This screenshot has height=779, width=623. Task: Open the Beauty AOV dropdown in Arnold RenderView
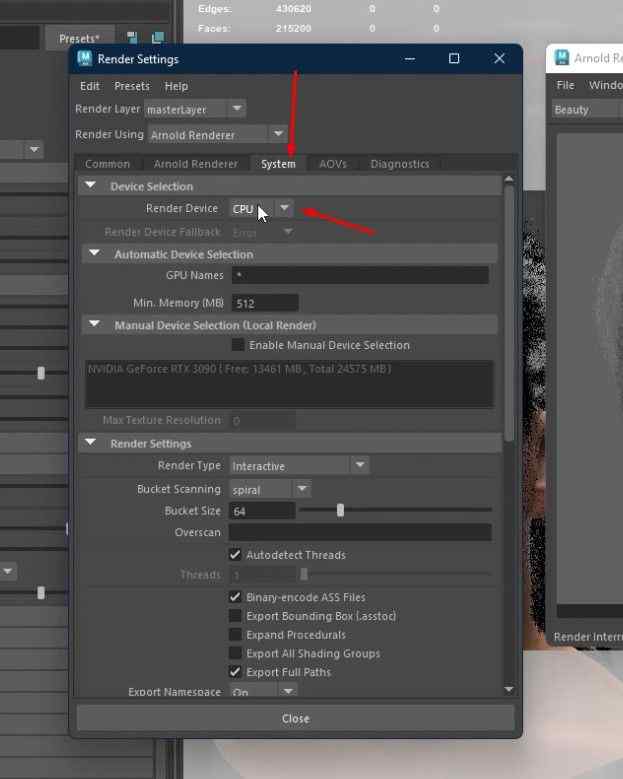click(587, 109)
